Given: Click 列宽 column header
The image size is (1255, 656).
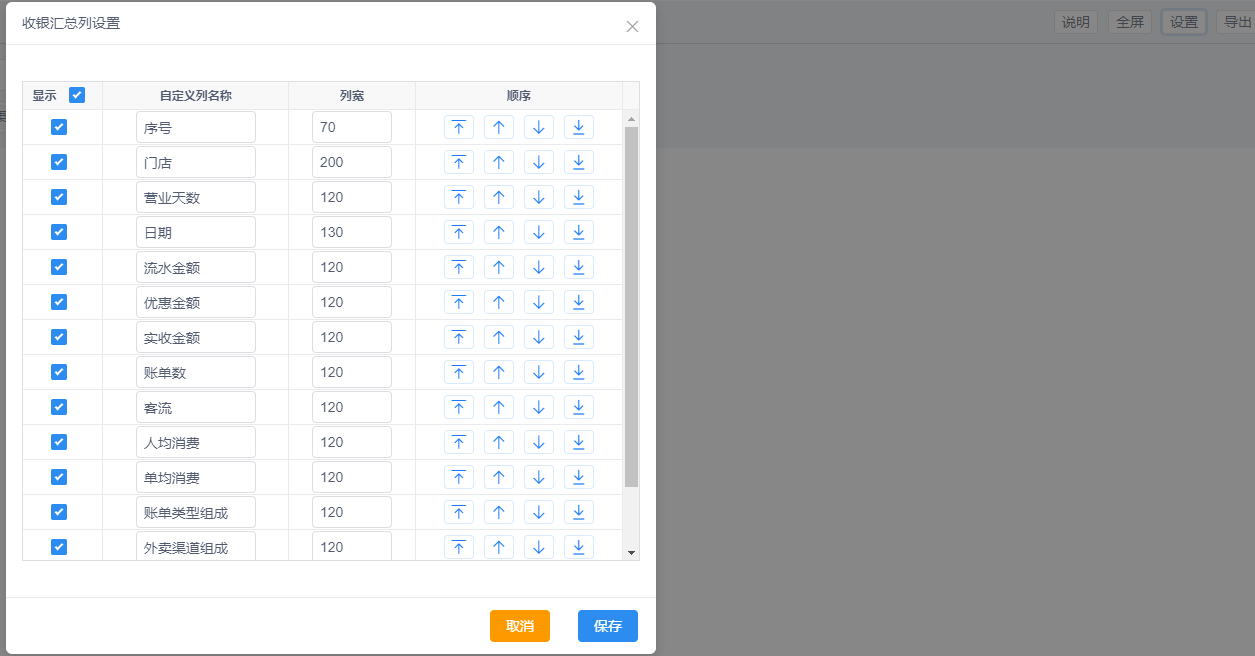Looking at the screenshot, I should [352, 96].
